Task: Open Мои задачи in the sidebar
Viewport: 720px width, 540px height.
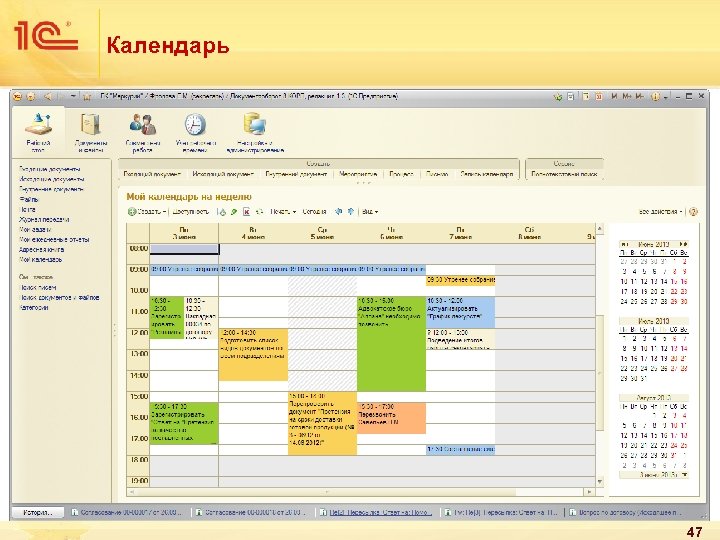Action: click(35, 230)
